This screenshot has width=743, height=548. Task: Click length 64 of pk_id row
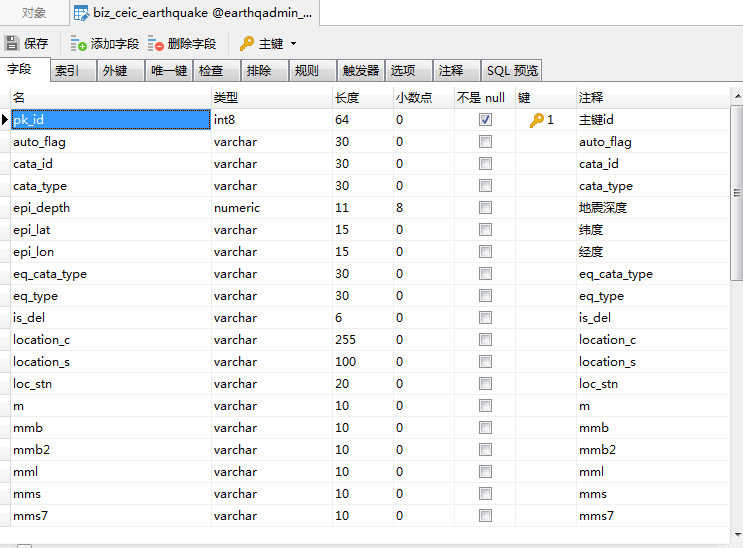point(342,119)
